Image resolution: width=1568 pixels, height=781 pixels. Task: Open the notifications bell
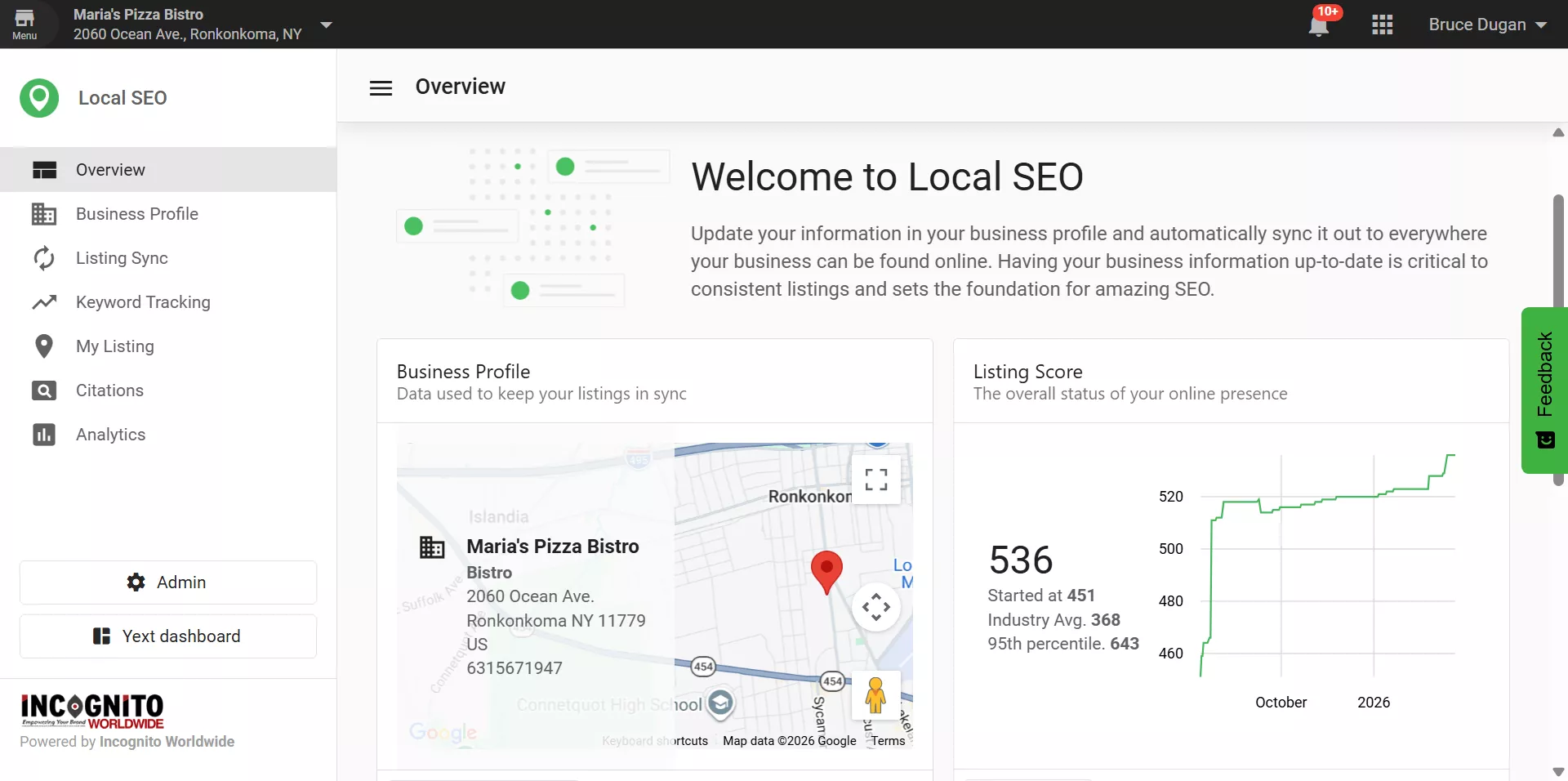[x=1319, y=25]
